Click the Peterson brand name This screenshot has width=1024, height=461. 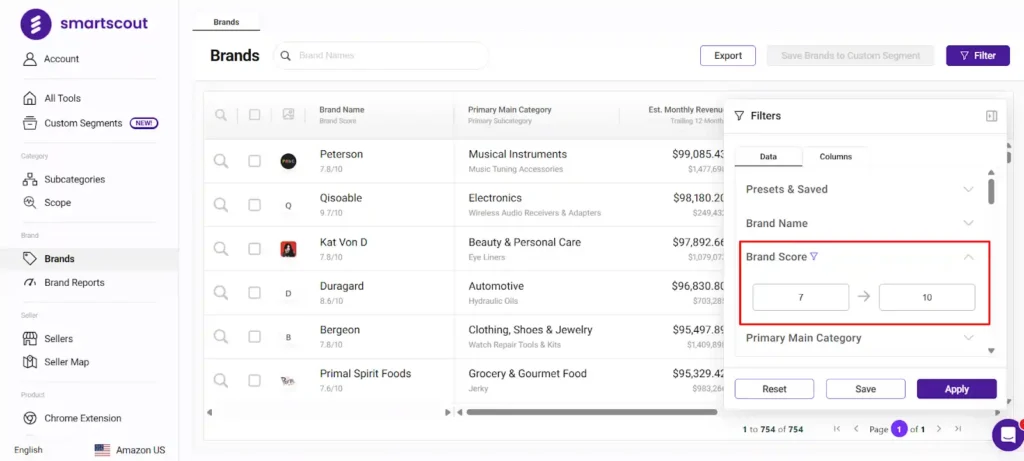pos(341,154)
